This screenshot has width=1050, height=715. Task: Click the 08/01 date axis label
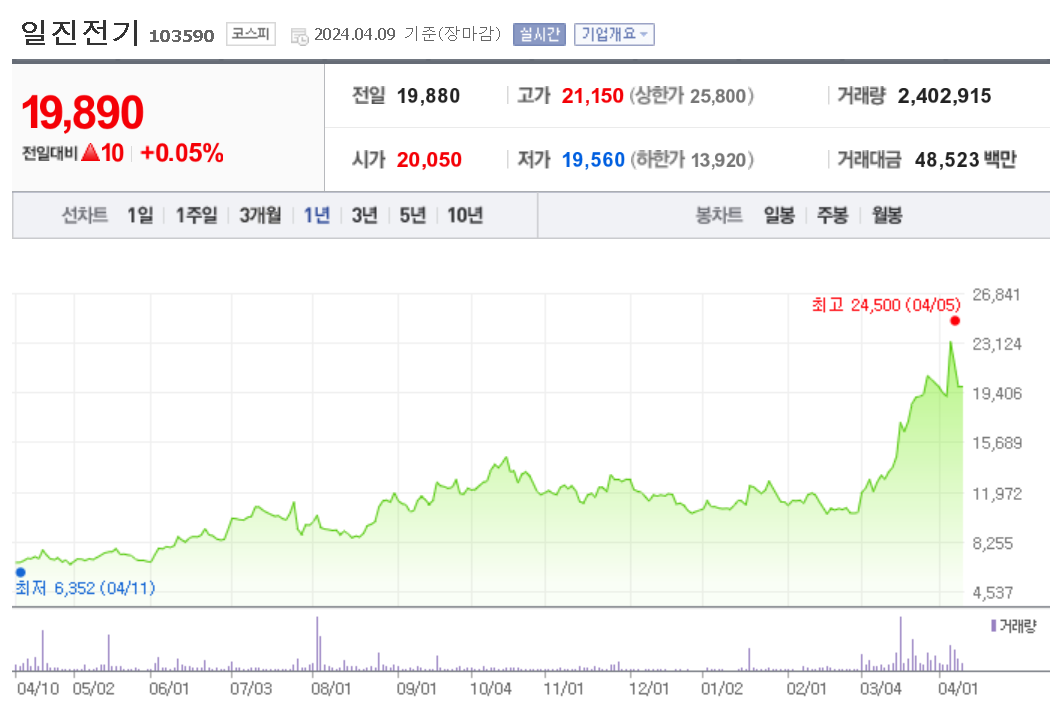(x=331, y=689)
